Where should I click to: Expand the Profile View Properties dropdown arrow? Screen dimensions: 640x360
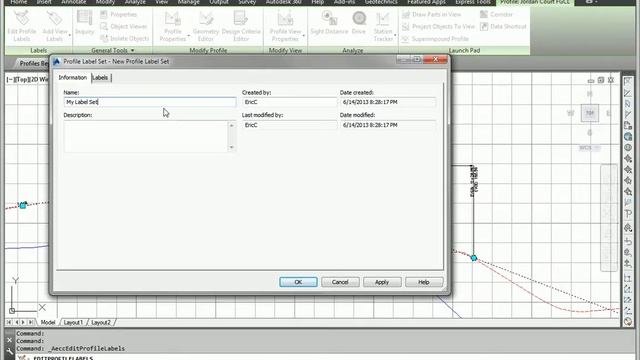tap(304, 36)
